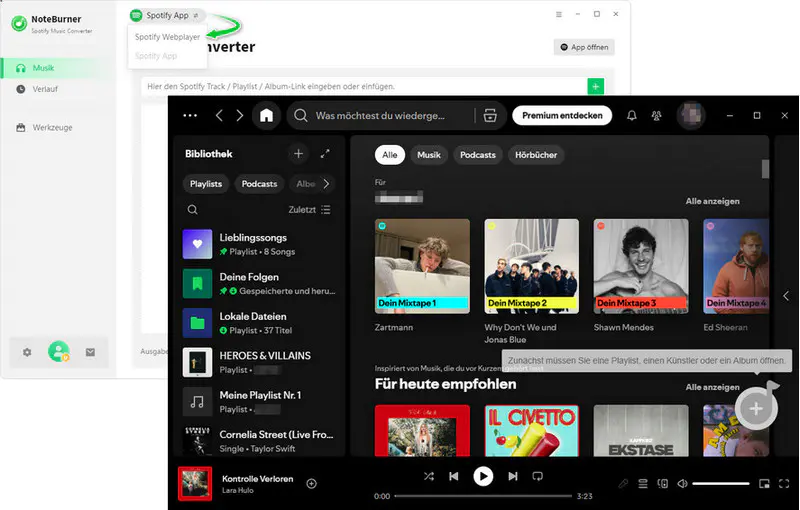Search within Bibliothek using magnifier icon
The image size is (800, 510).
point(192,210)
